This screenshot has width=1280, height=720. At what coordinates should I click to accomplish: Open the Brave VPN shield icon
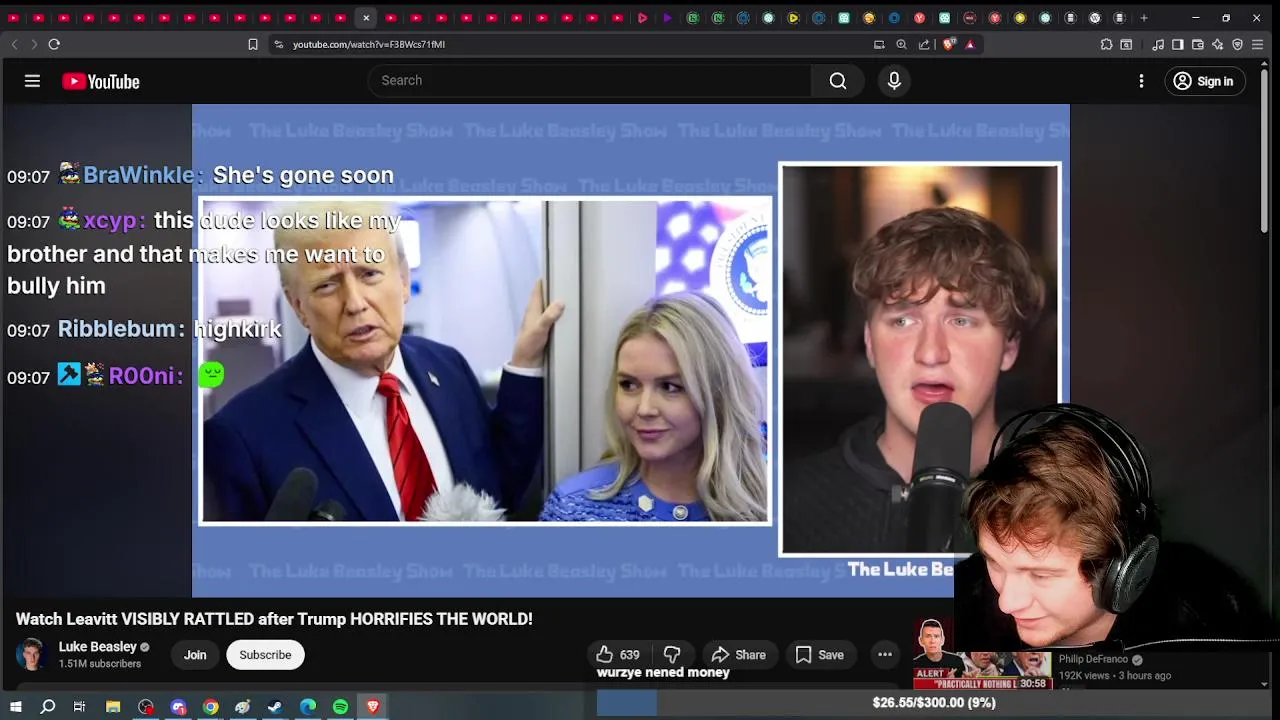tap(1238, 44)
